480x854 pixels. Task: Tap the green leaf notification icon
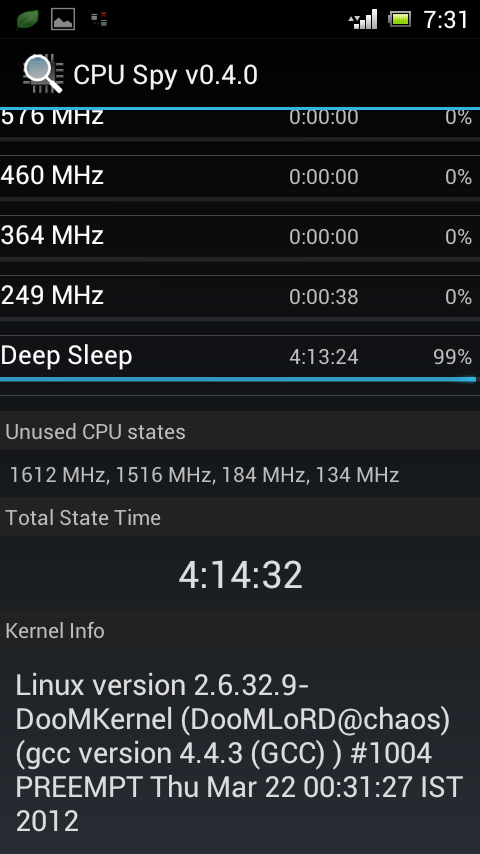point(27,20)
